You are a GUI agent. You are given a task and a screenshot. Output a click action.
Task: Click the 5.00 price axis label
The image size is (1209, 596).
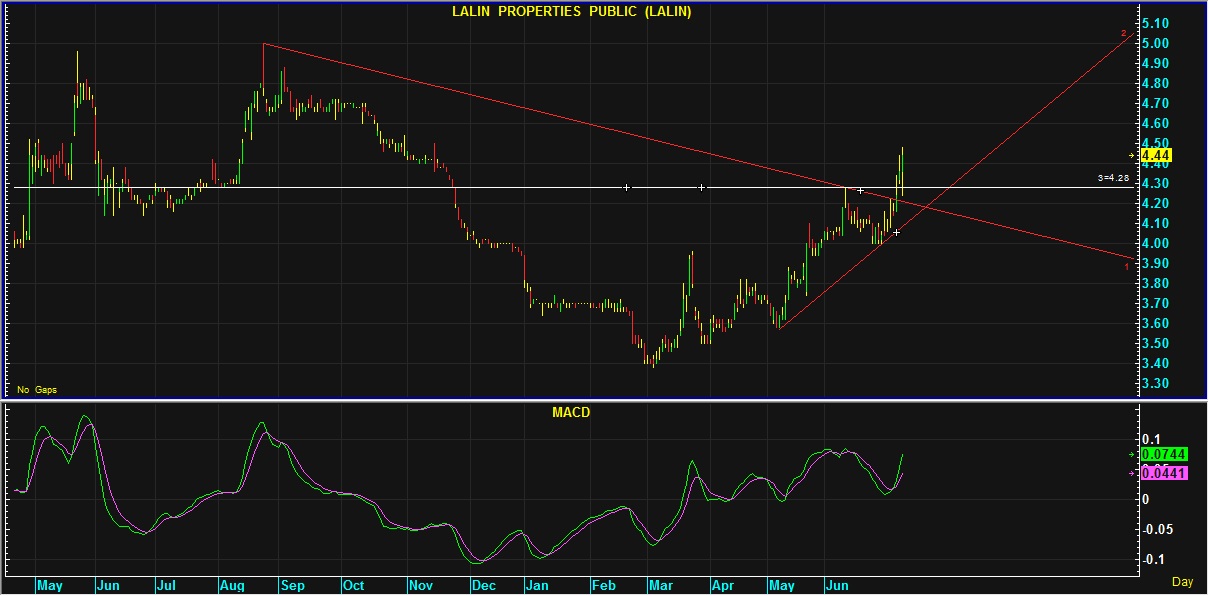tap(1156, 43)
